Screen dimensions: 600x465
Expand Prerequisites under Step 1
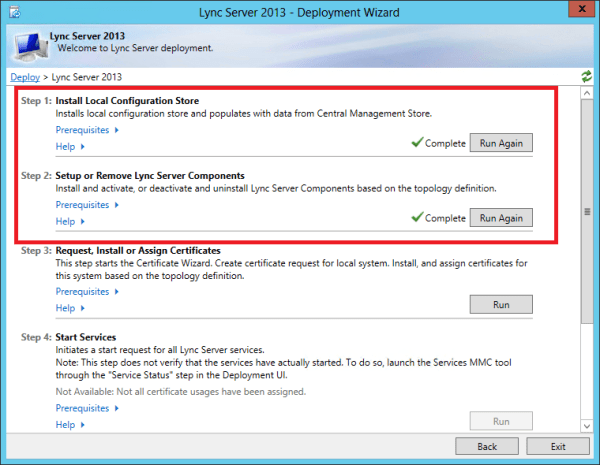[87, 130]
